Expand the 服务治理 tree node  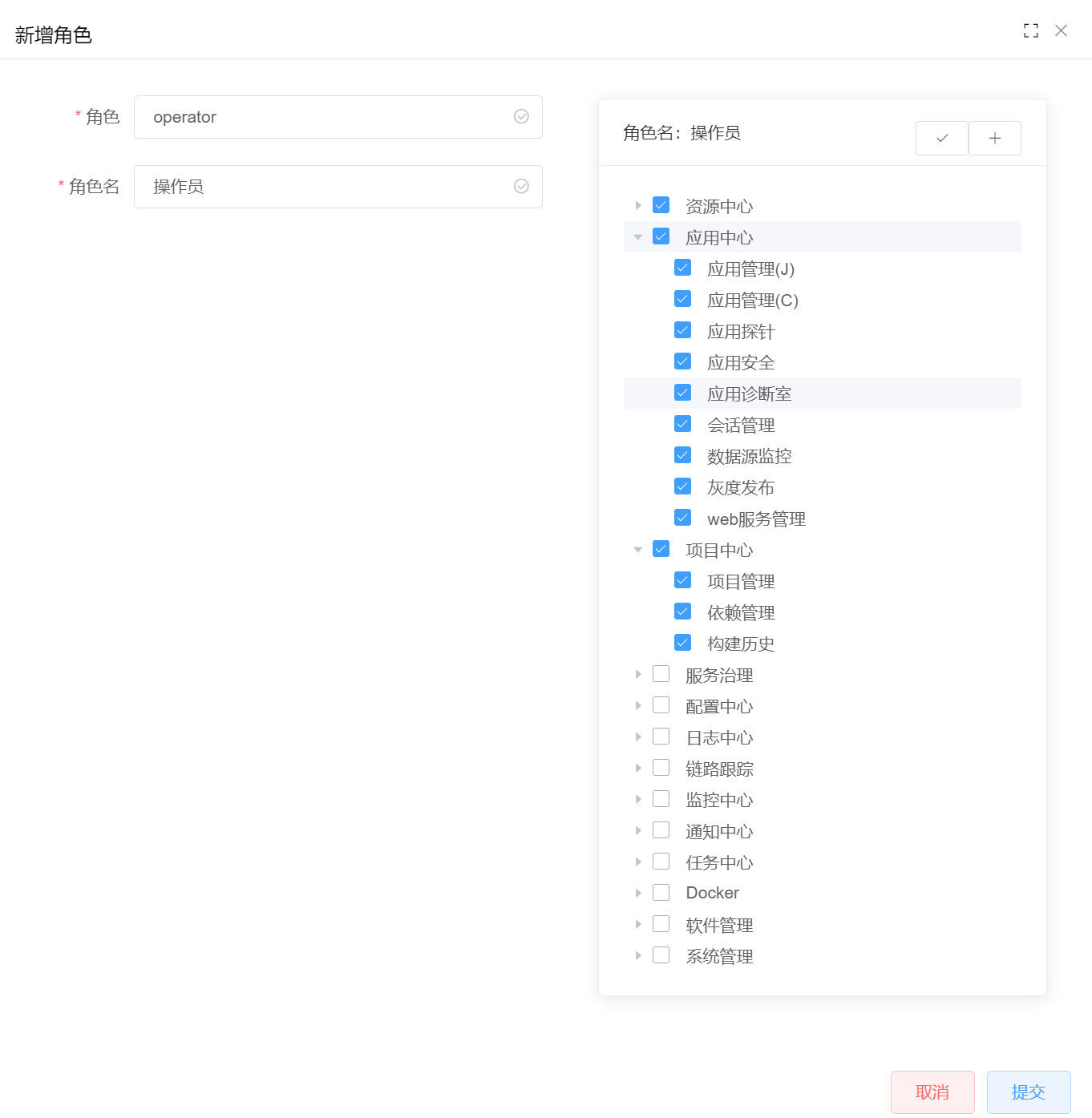click(x=638, y=675)
